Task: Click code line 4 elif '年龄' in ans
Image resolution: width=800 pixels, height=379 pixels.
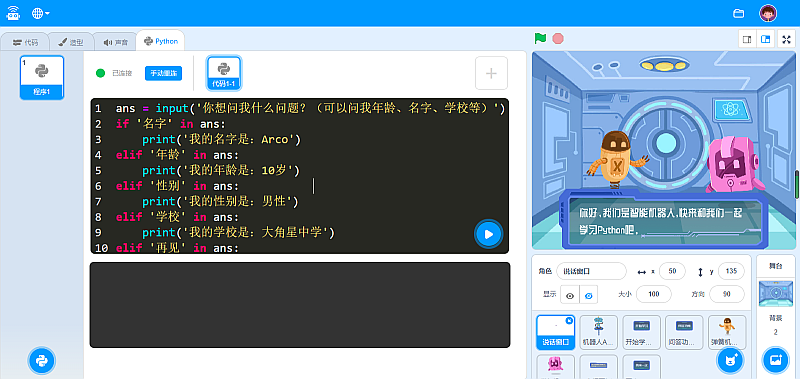Action: [x=177, y=155]
